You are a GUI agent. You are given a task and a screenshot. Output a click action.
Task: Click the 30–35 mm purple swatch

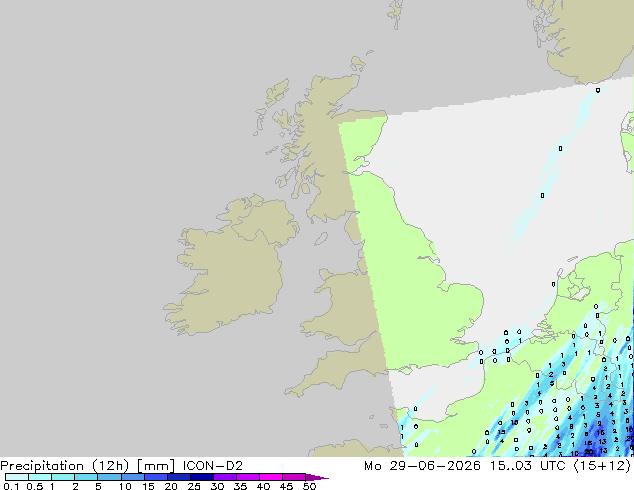pos(225,477)
